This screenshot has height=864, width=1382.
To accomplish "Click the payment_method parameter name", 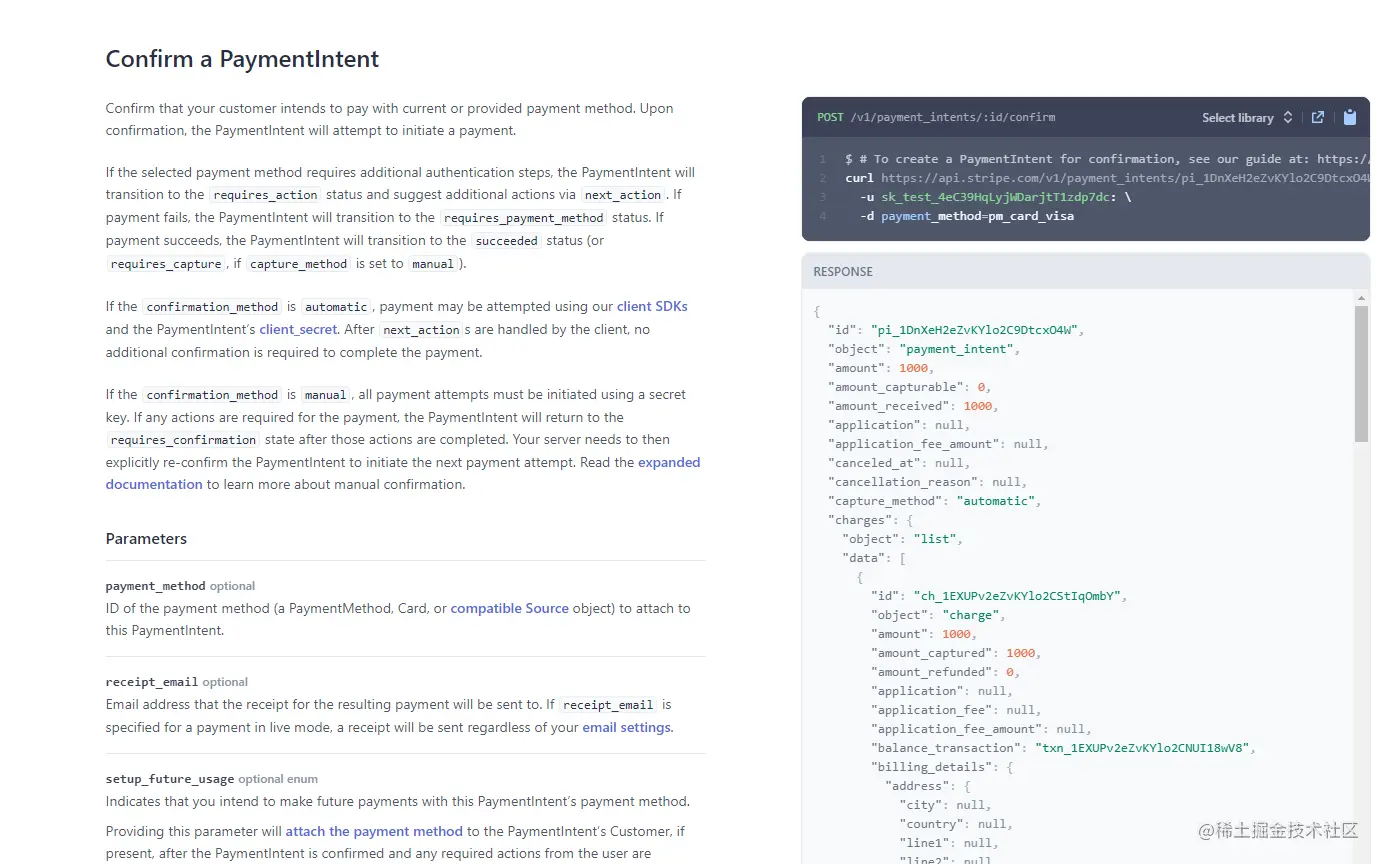I will (x=155, y=586).
